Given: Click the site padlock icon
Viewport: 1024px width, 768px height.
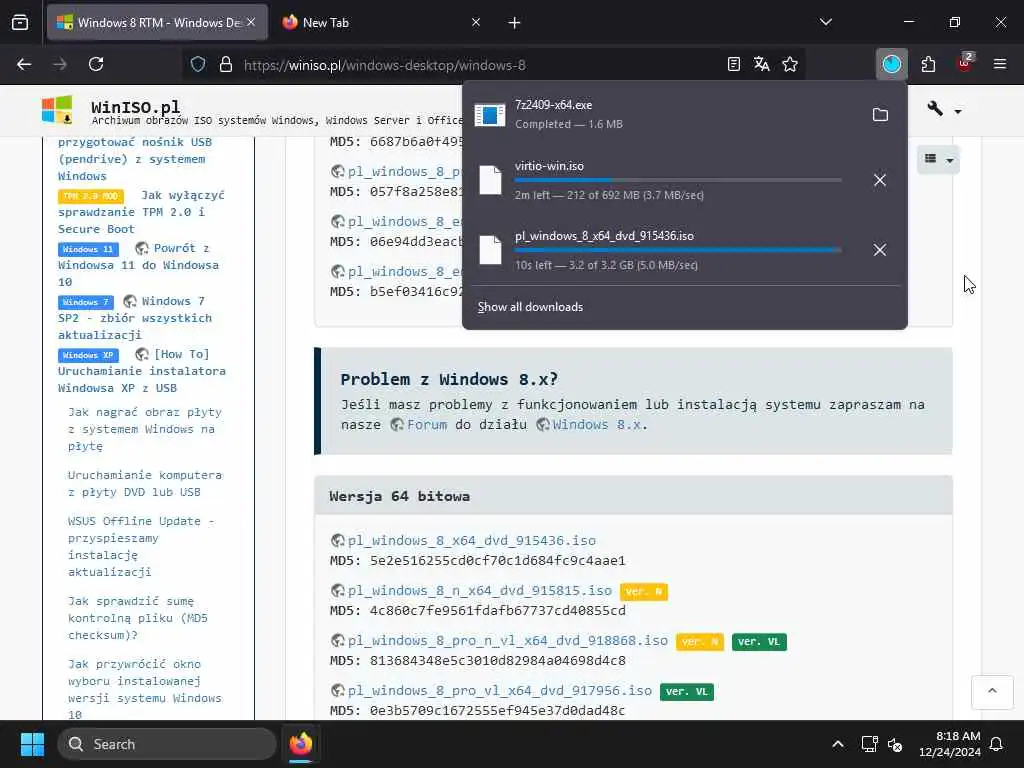Looking at the screenshot, I should point(226,64).
